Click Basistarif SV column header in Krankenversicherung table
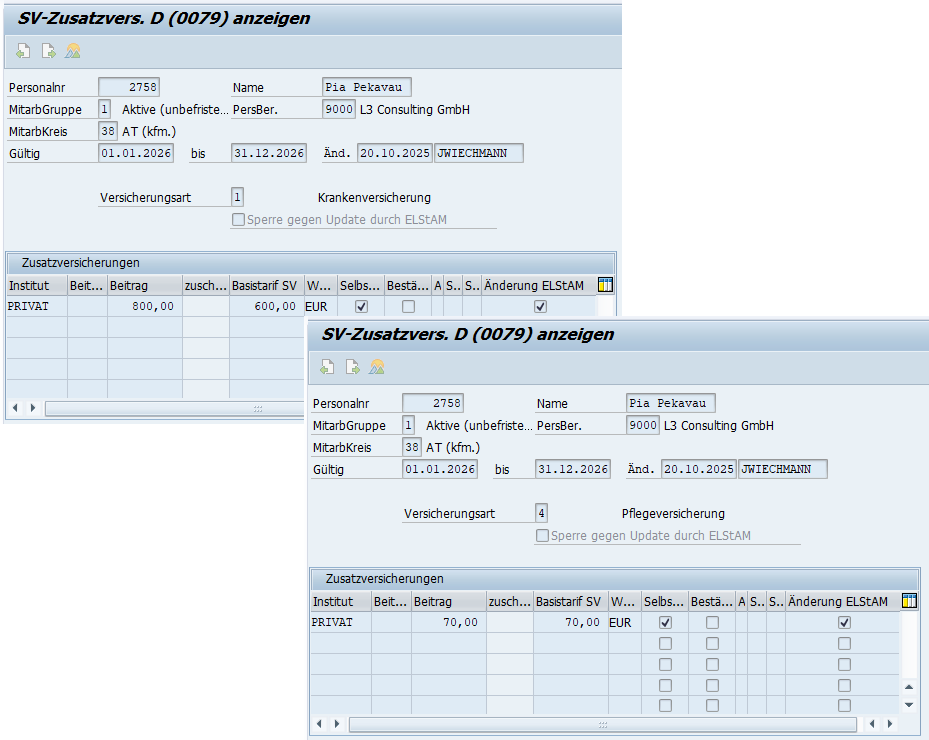Viewport: 929px width, 740px height. [266, 286]
